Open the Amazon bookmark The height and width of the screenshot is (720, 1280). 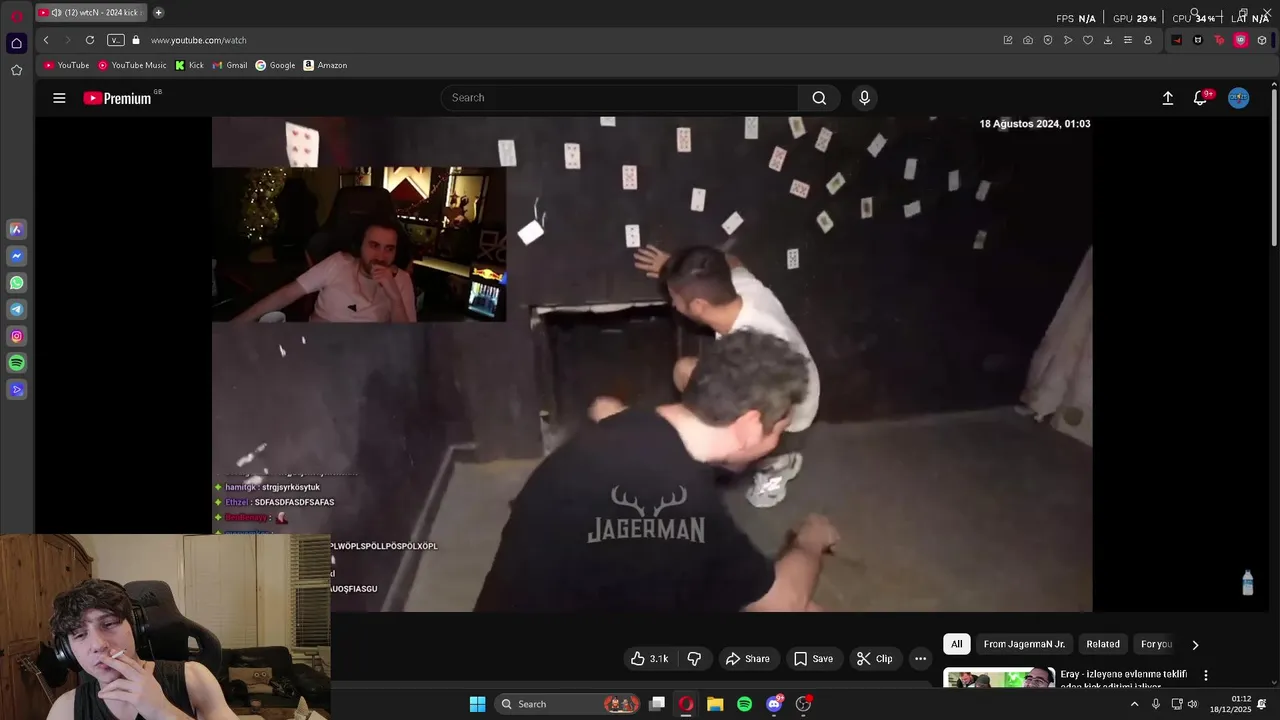coord(325,65)
